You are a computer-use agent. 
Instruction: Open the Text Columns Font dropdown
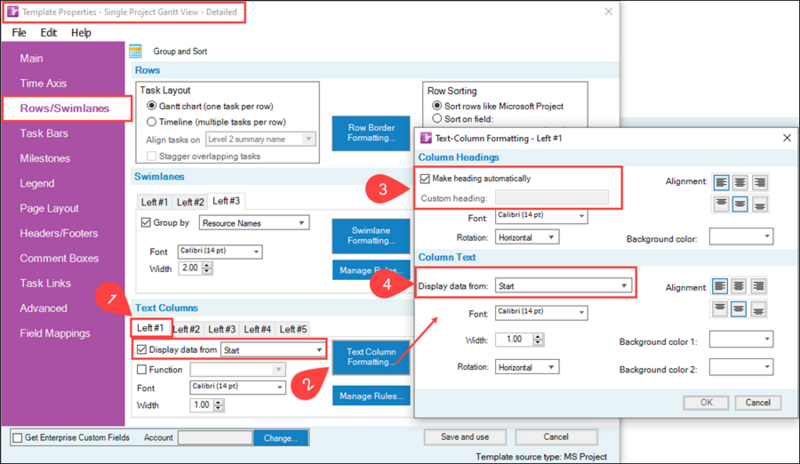pyautogui.click(x=238, y=387)
